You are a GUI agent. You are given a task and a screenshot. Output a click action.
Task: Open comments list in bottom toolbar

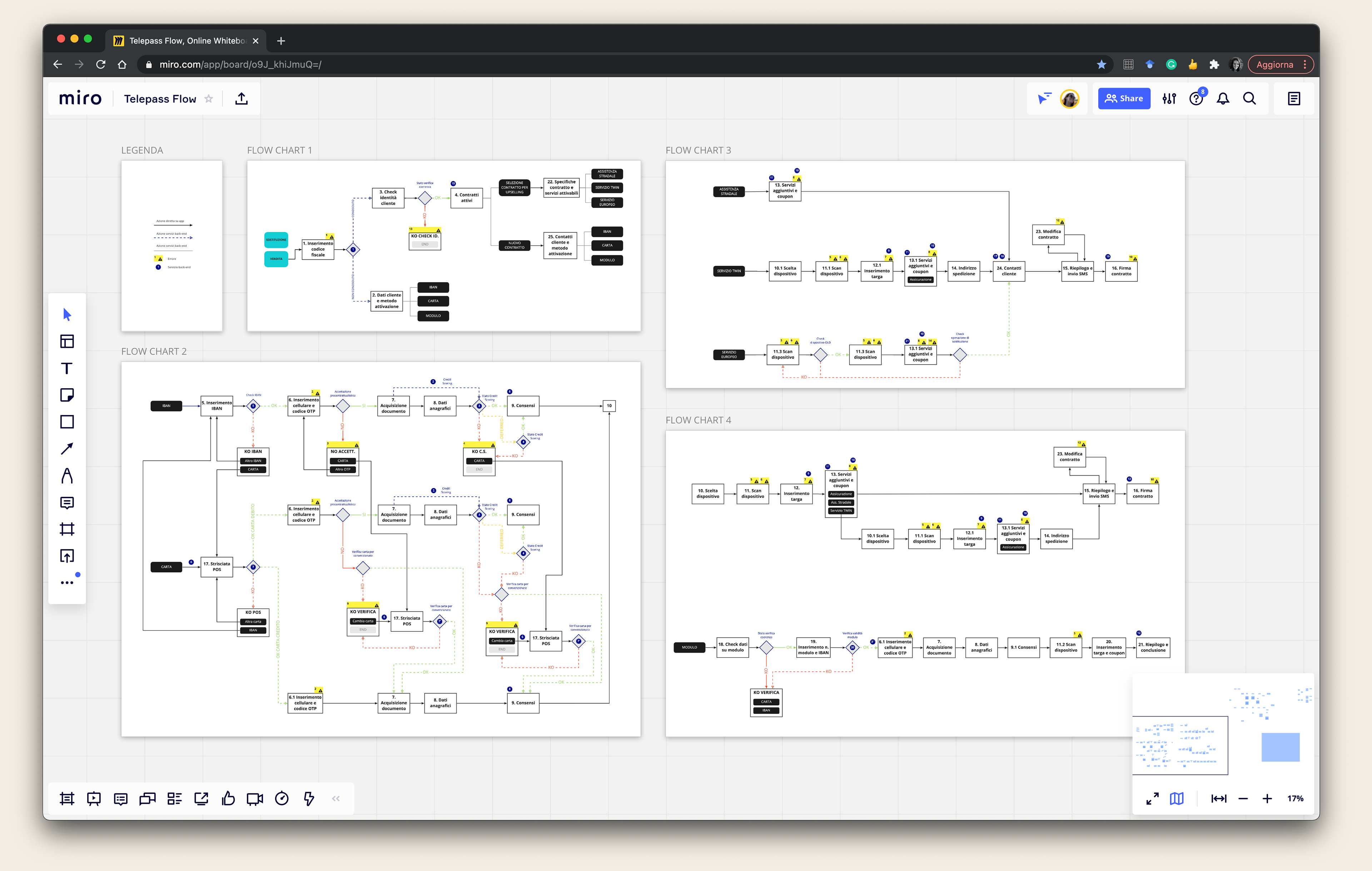coord(120,799)
